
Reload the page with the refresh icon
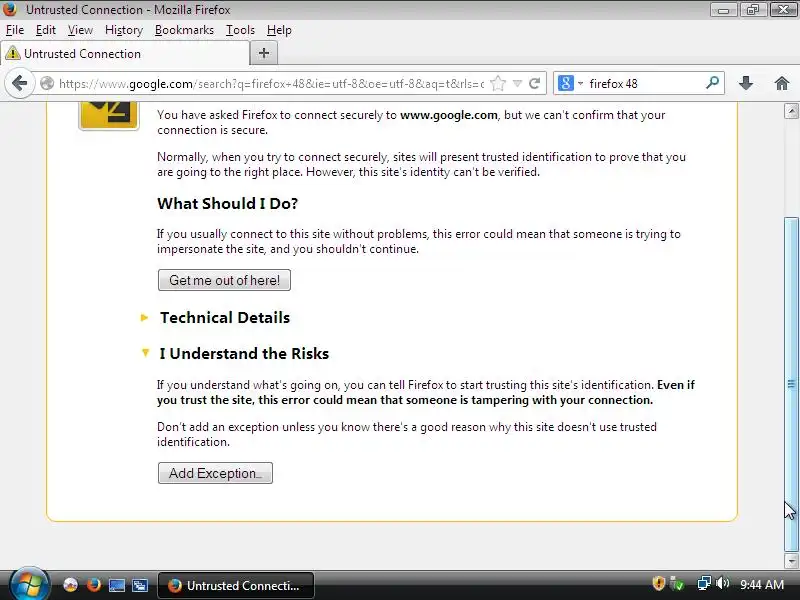[x=534, y=83]
